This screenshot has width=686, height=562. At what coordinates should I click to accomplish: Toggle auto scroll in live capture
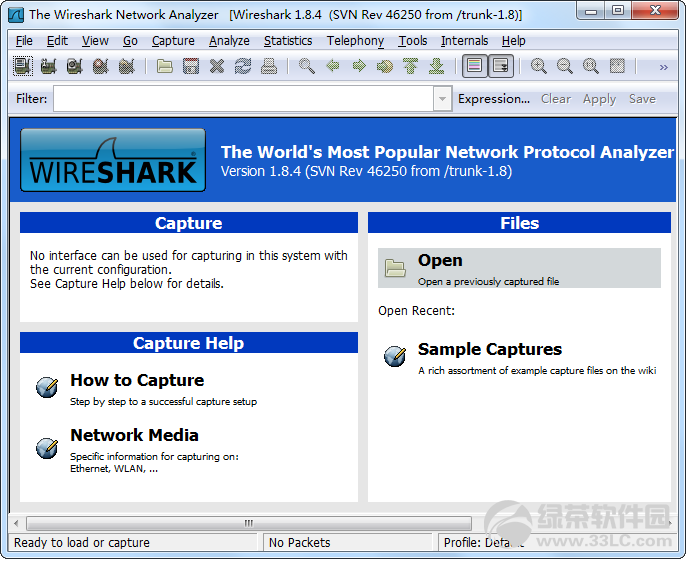[x=500, y=66]
